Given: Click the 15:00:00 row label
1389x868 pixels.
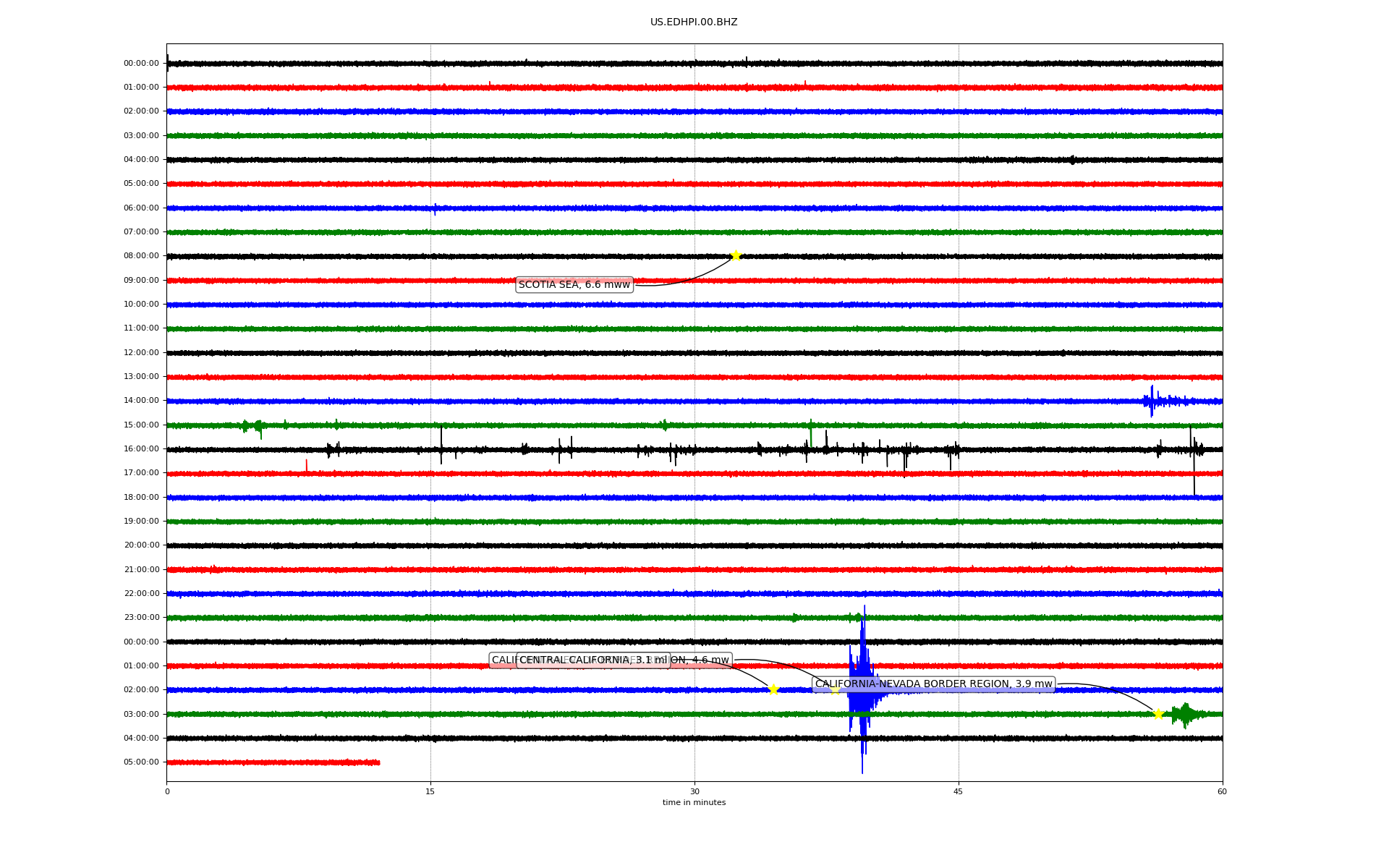Looking at the screenshot, I should pos(141,425).
